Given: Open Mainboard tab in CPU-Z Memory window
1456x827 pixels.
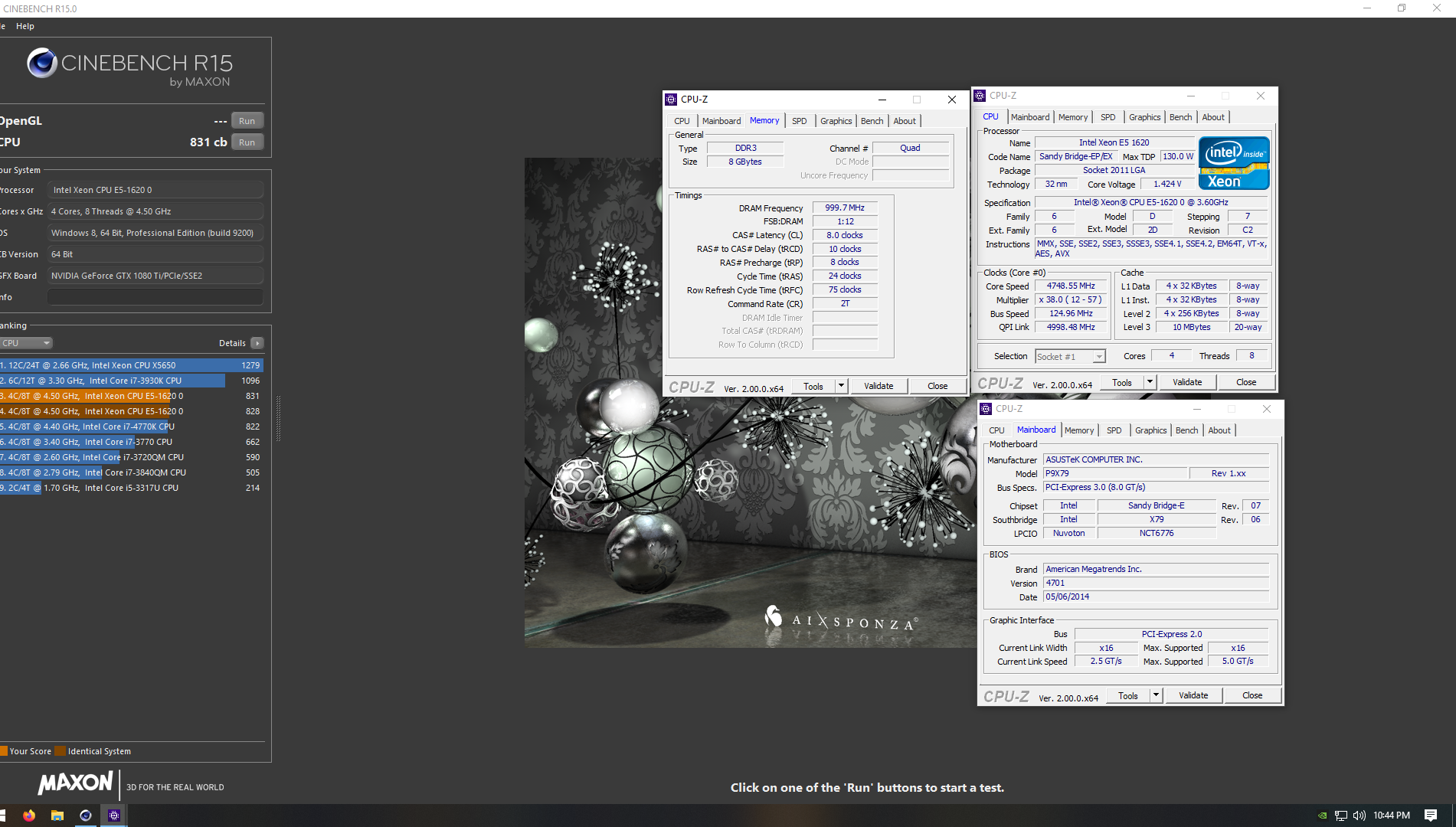Looking at the screenshot, I should tap(721, 121).
